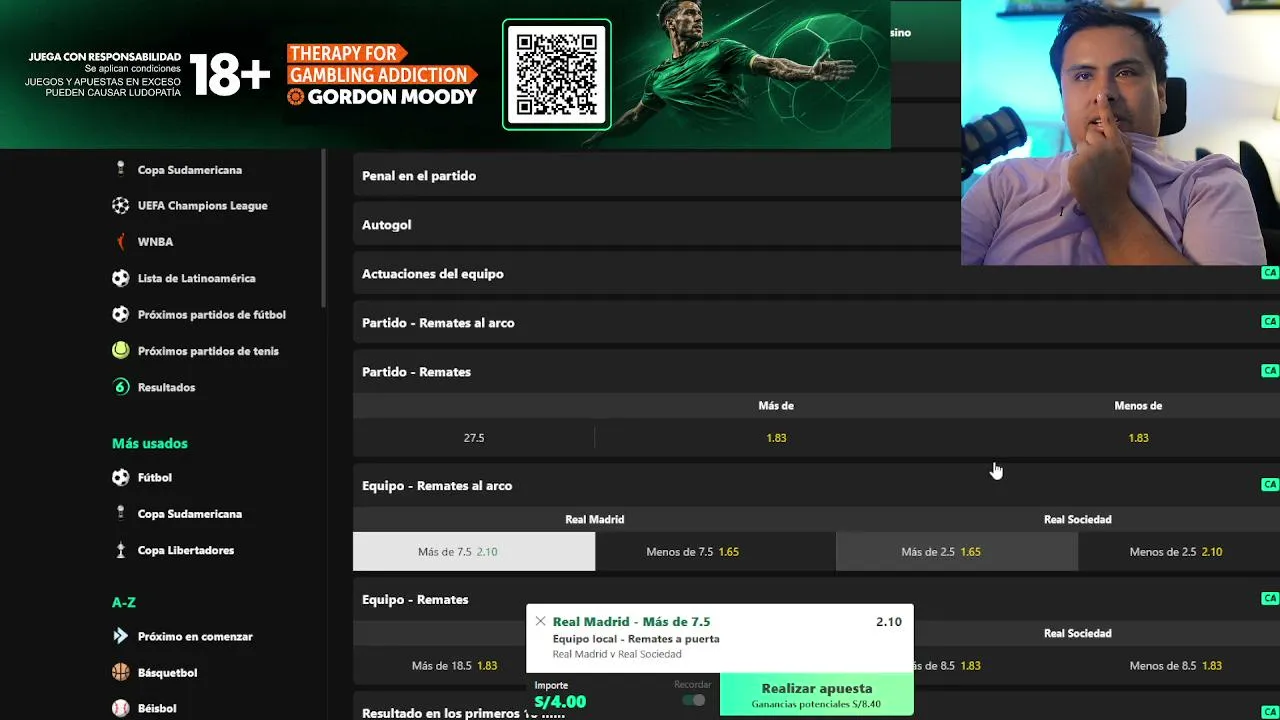1280x720 pixels.
Task: Click the football icon next to Fútbol
Action: pos(121,477)
